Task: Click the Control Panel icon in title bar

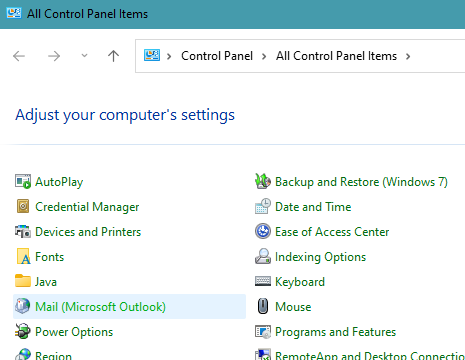Action: 14,13
